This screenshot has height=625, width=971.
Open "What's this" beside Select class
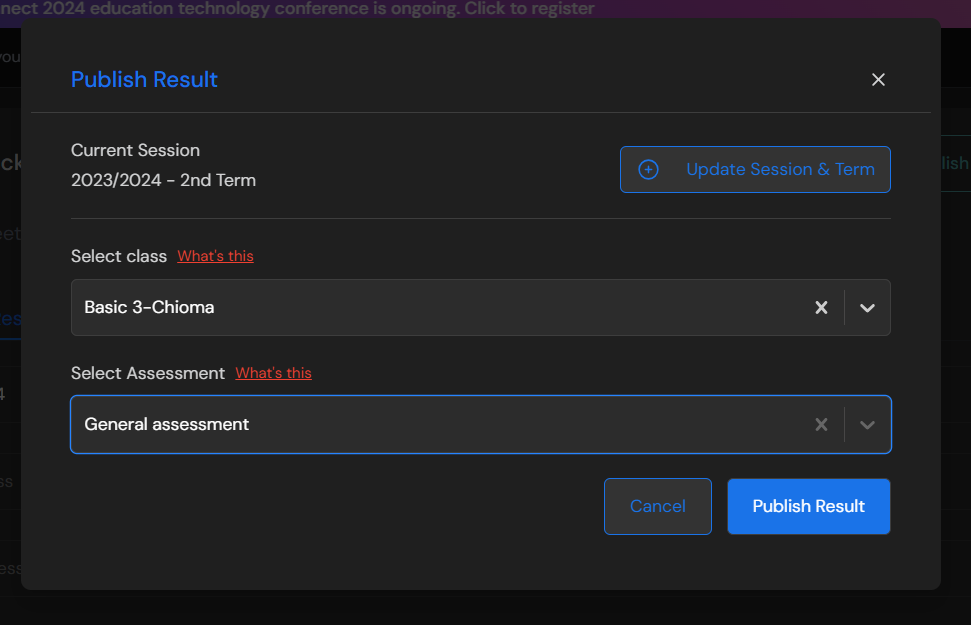click(215, 256)
